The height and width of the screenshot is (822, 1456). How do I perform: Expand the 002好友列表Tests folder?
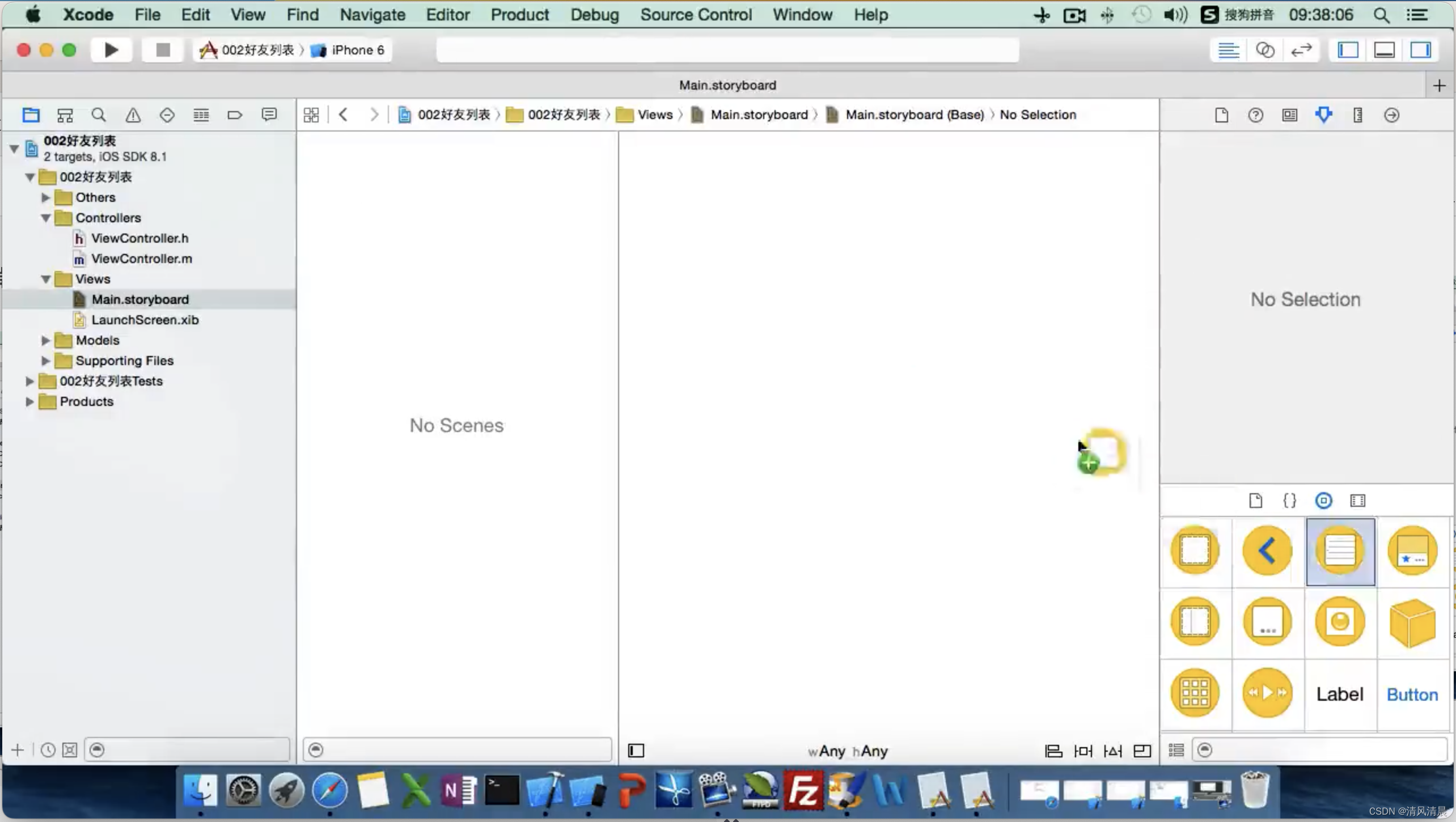coord(30,381)
